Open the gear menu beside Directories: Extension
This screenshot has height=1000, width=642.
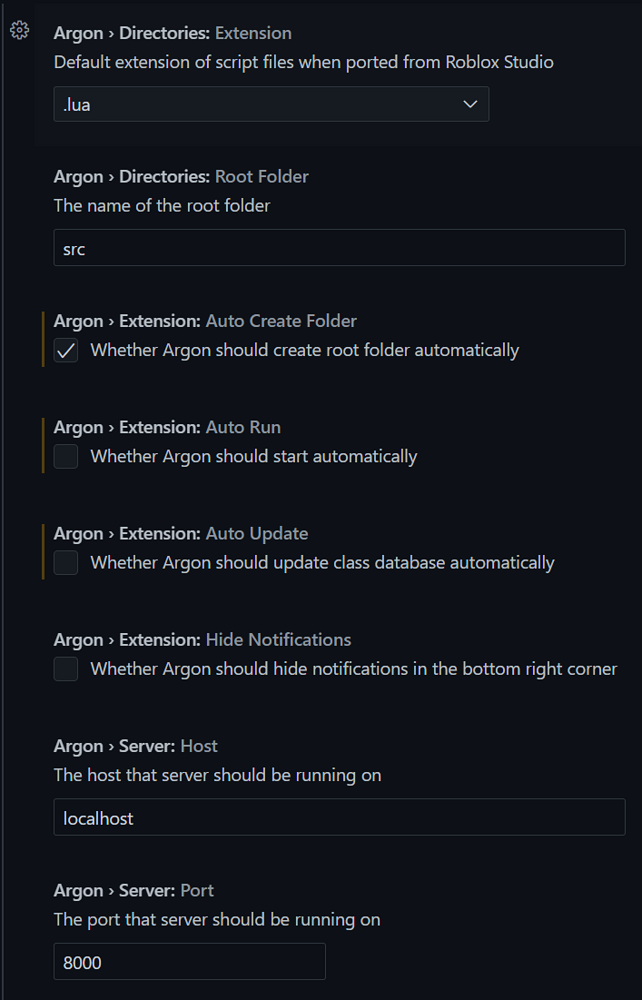[x=19, y=31]
